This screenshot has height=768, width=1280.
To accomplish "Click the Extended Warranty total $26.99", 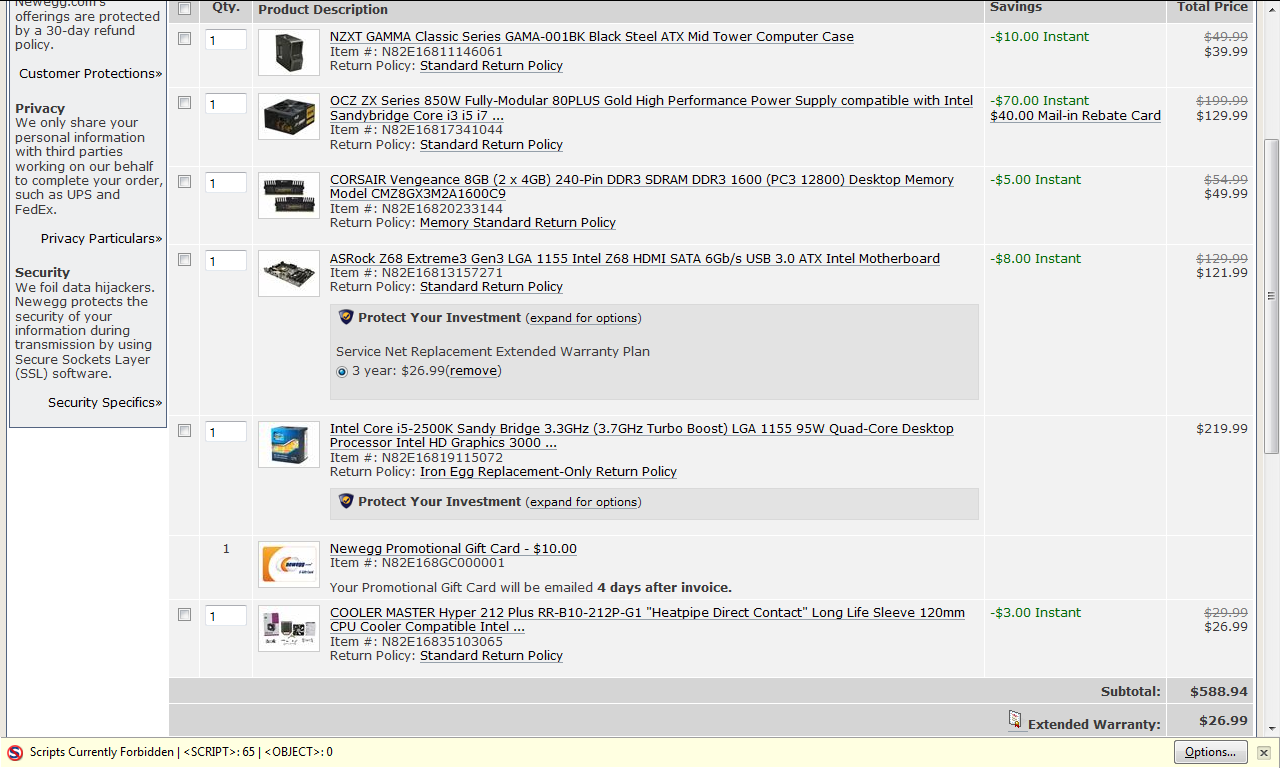I will coord(1223,721).
